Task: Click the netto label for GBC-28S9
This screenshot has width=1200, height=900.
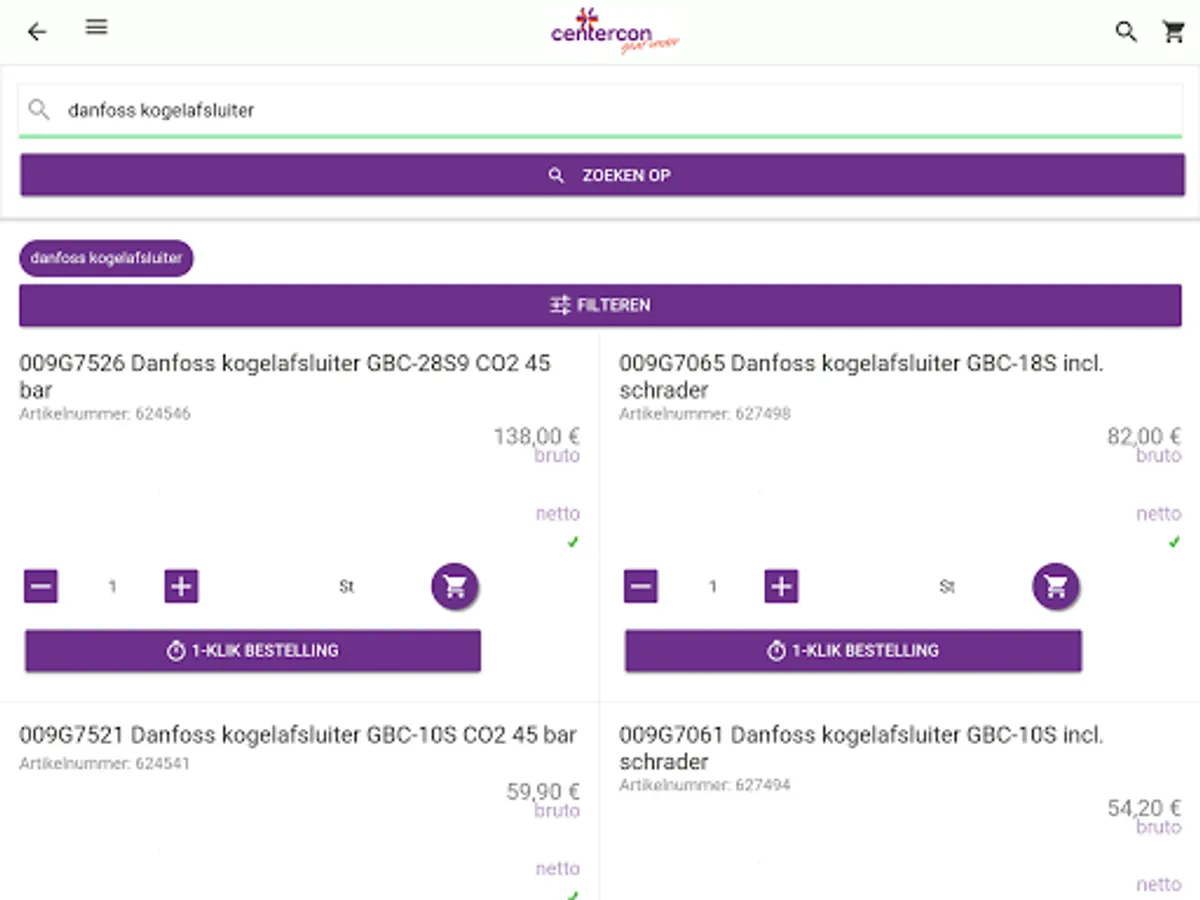Action: pos(558,514)
